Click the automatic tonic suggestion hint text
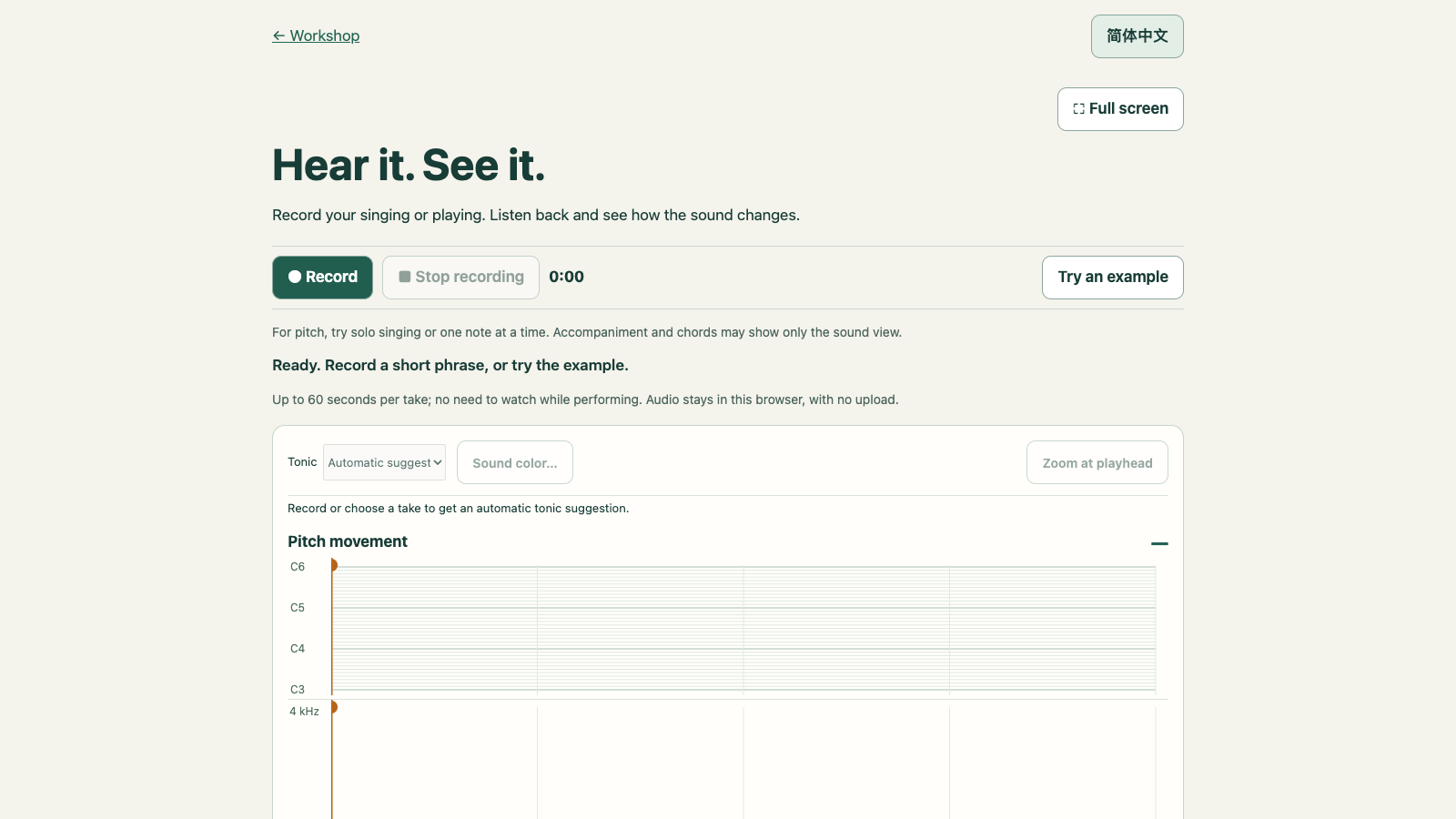Screen dimensions: 1456x819 (x=458, y=509)
